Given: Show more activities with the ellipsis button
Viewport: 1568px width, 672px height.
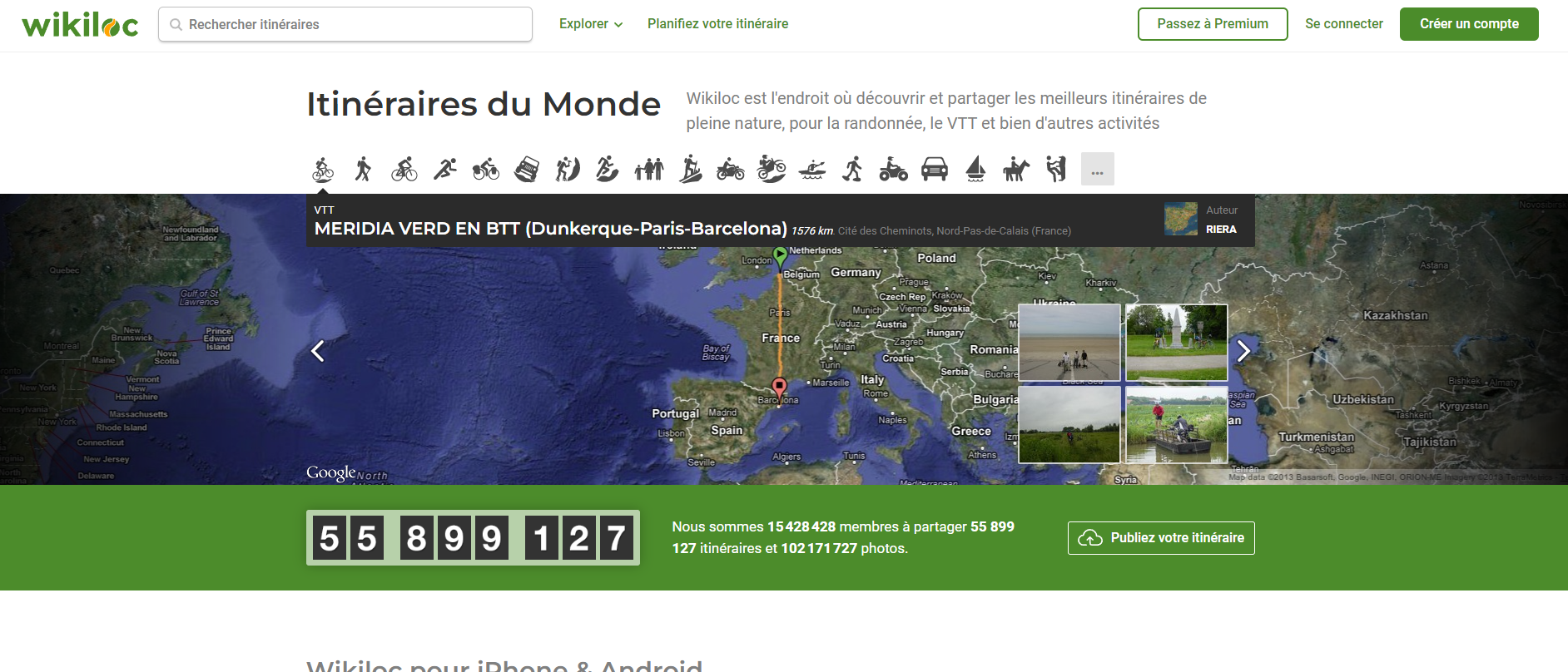Looking at the screenshot, I should 1098,169.
